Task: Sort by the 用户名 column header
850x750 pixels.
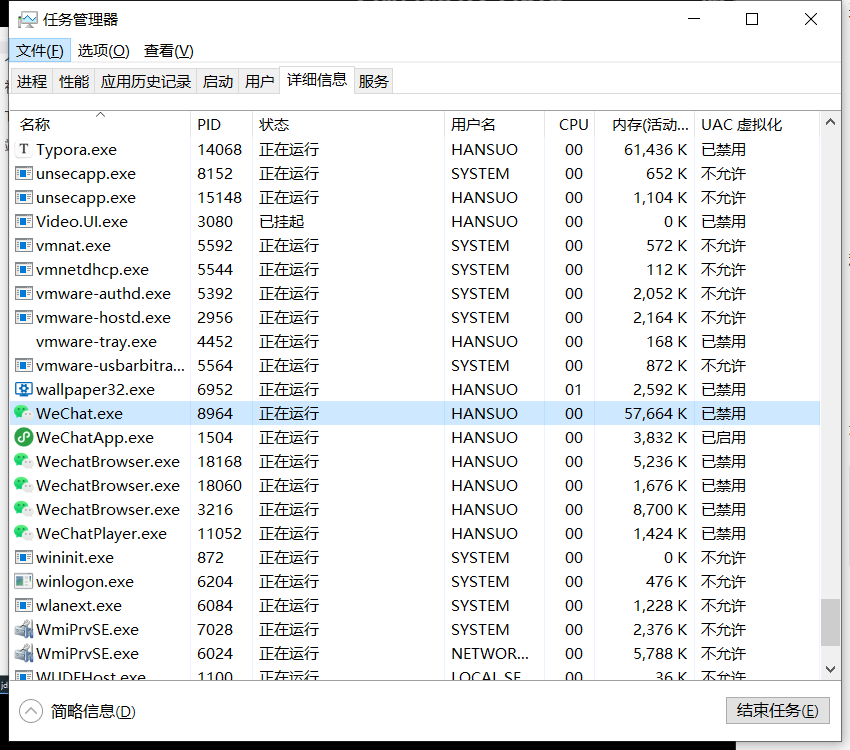Action: 494,125
